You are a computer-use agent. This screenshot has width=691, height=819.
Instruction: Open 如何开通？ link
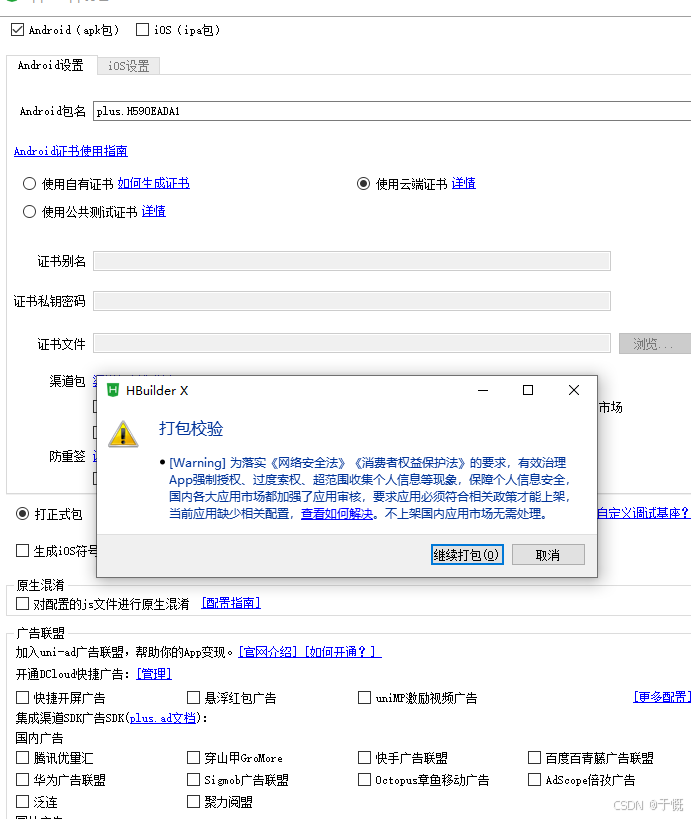tap(343, 652)
